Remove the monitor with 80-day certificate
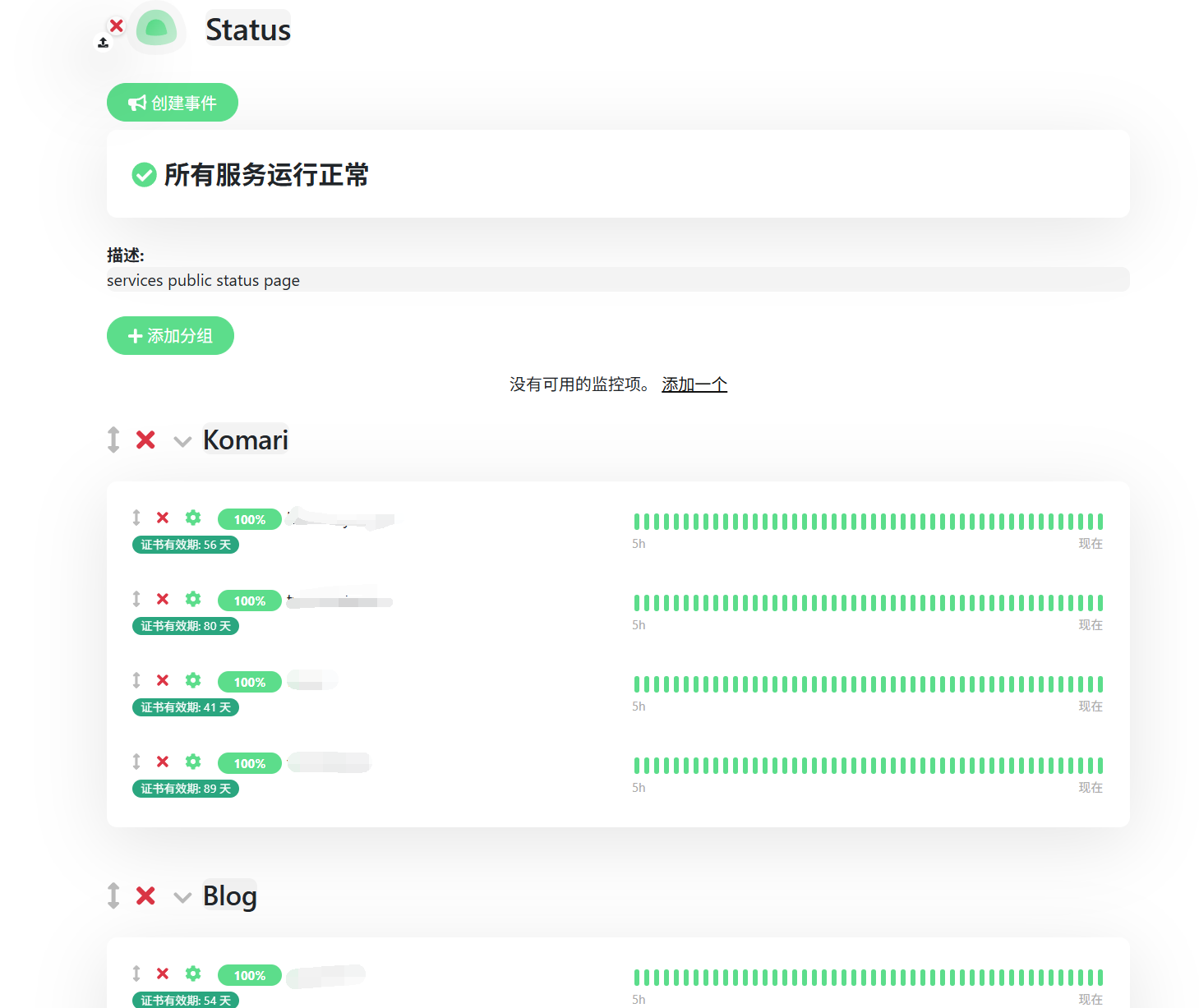1199x1008 pixels. (x=163, y=599)
